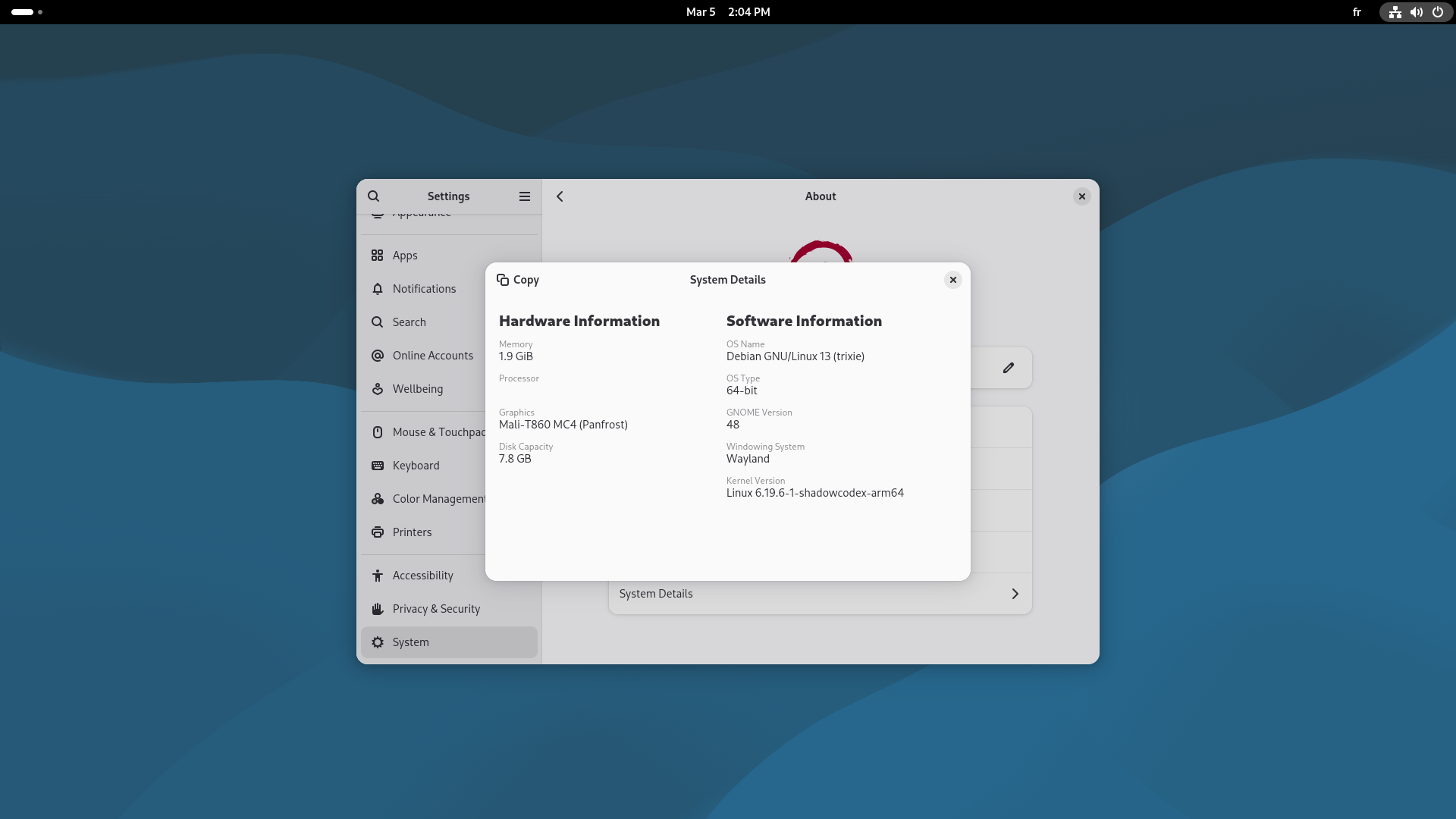Image resolution: width=1456 pixels, height=819 pixels.
Task: Close the System Details dialog
Action: [x=953, y=280]
